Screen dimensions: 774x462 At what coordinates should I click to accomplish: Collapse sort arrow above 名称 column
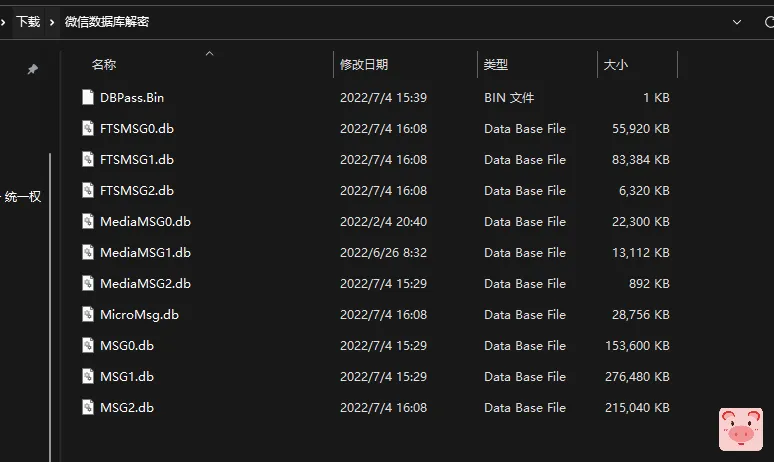click(209, 53)
